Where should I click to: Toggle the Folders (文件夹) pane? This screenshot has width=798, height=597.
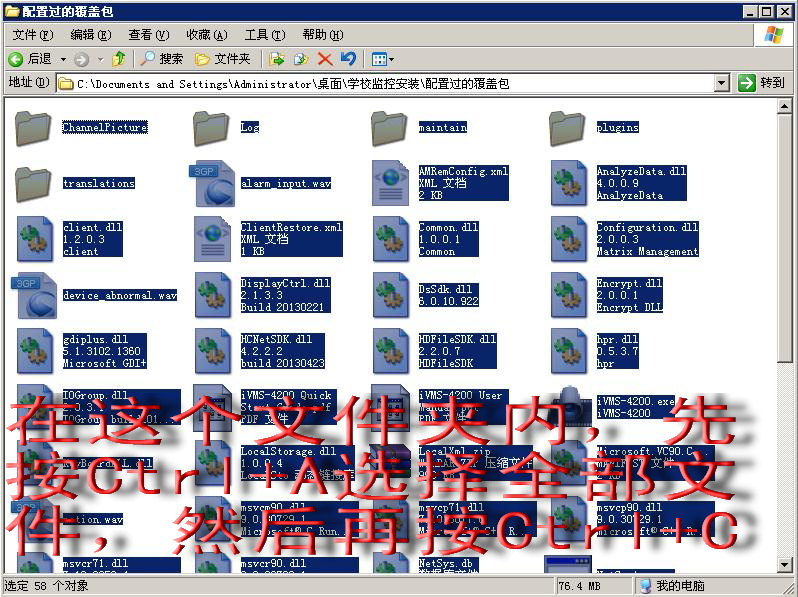222,59
